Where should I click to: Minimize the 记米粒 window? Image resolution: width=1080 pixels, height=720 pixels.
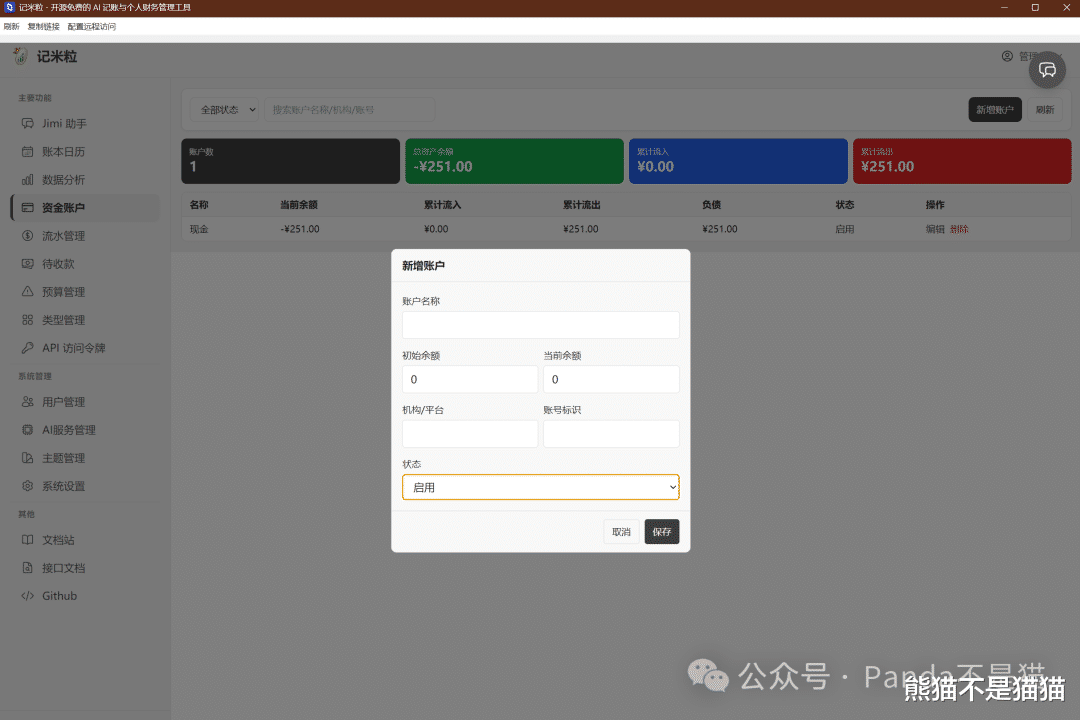(1004, 8)
